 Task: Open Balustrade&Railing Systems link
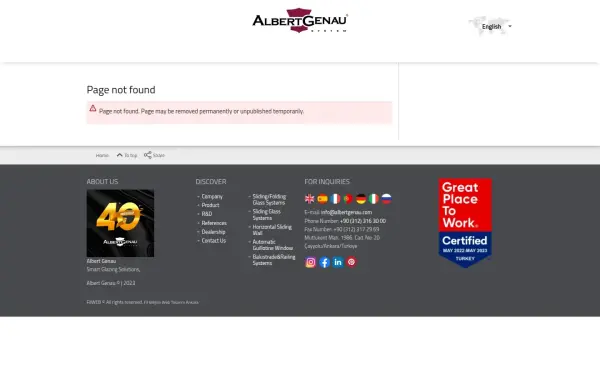(274, 260)
